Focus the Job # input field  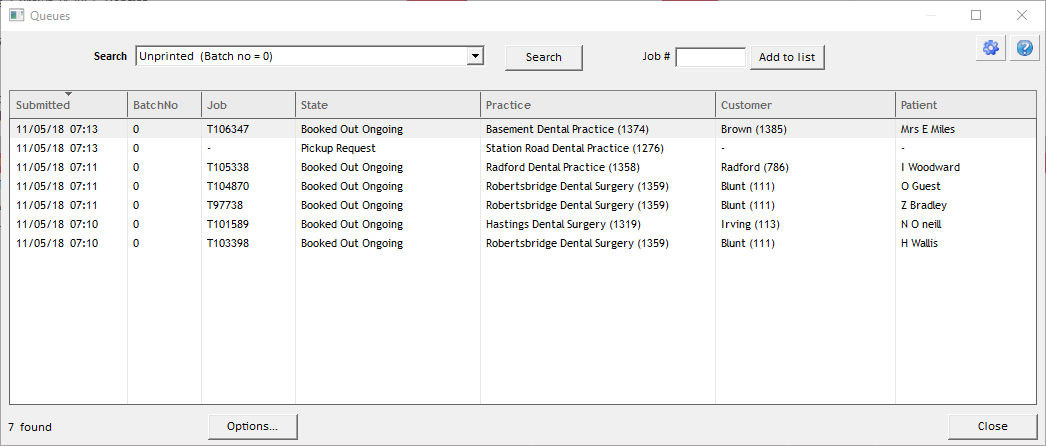710,57
